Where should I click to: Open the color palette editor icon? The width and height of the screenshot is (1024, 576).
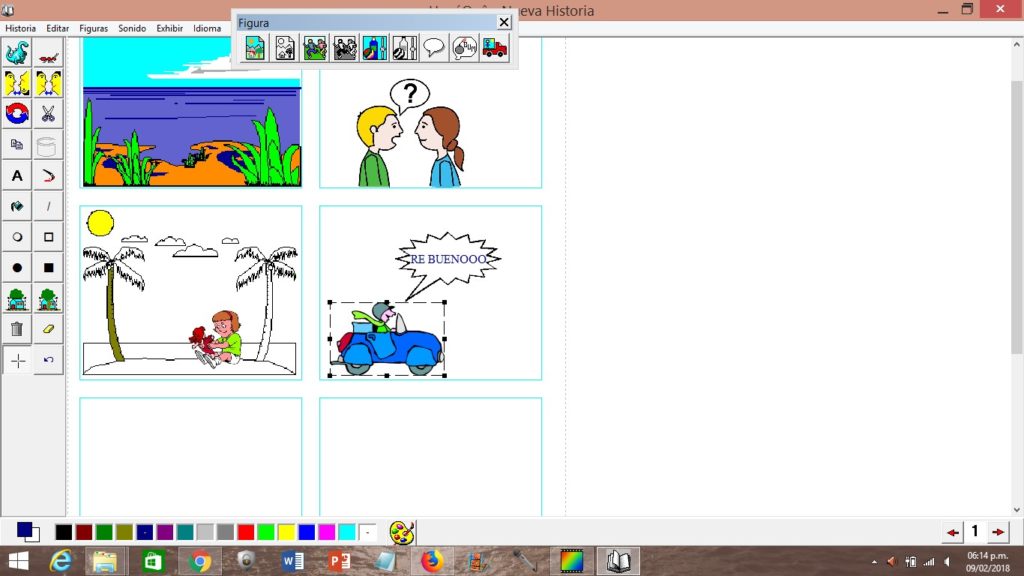[401, 532]
